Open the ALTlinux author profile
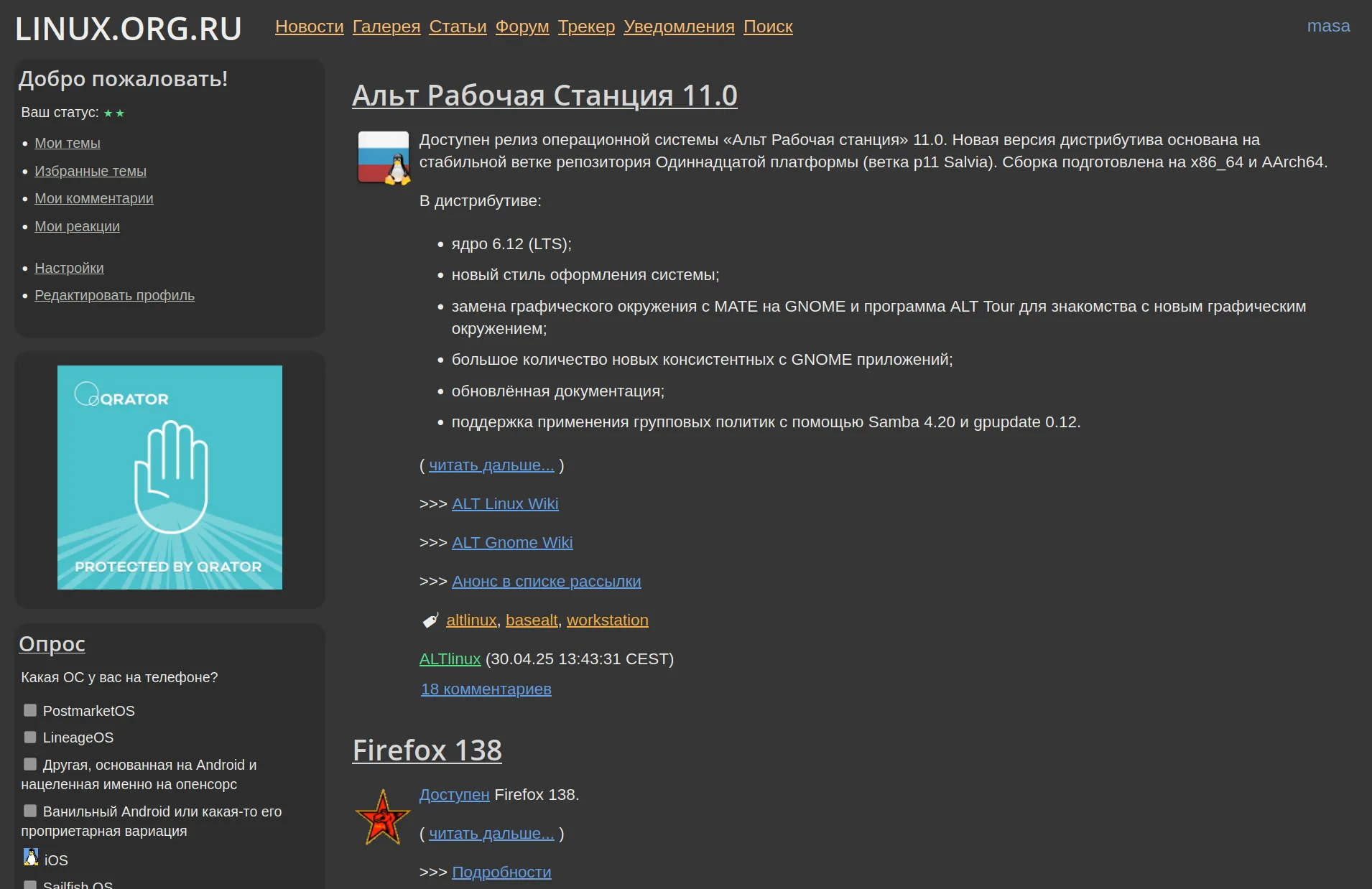 tap(450, 659)
